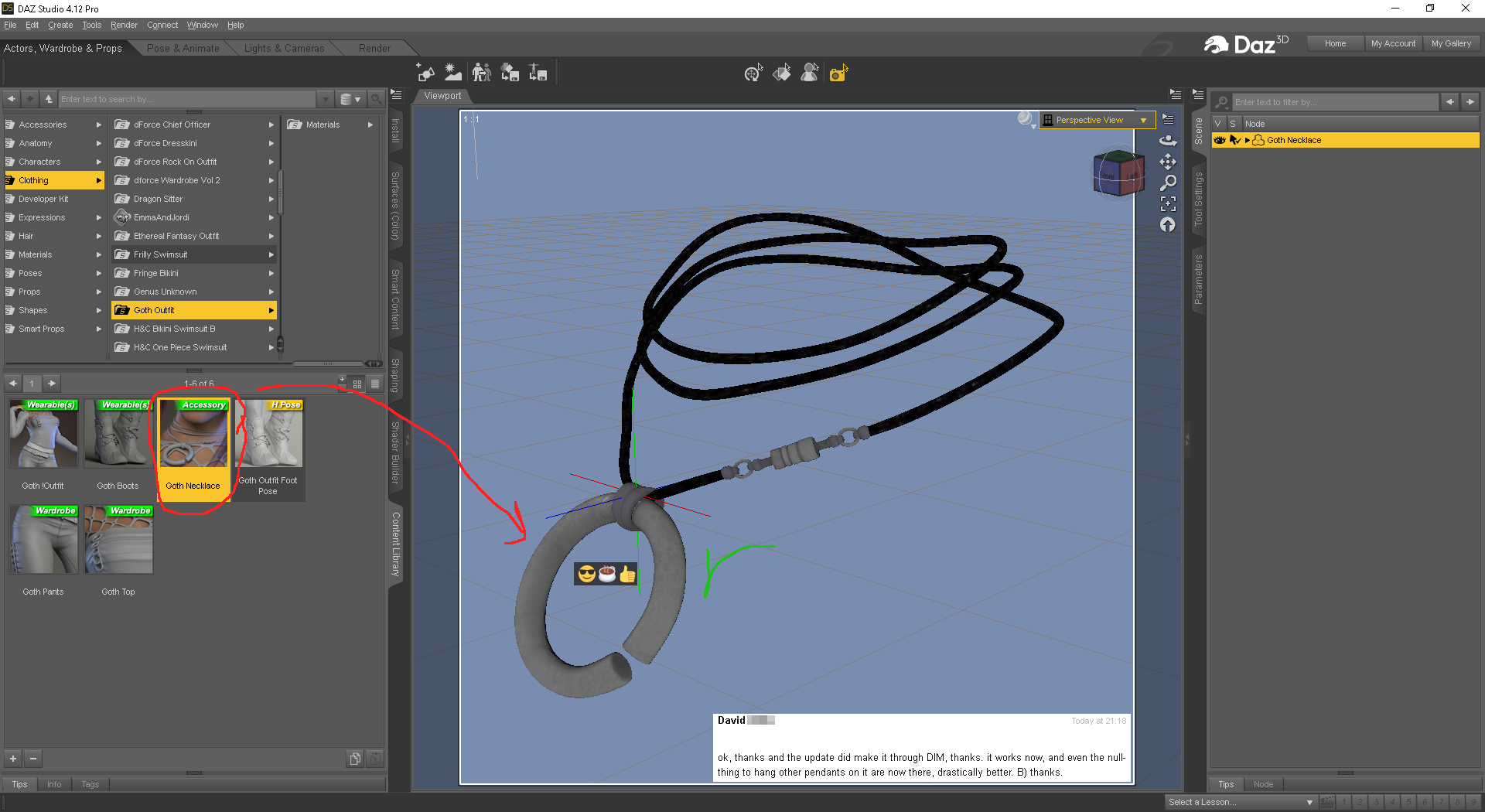Click the search magnifier in Content Library
Viewport: 1485px width, 812px height.
click(376, 99)
